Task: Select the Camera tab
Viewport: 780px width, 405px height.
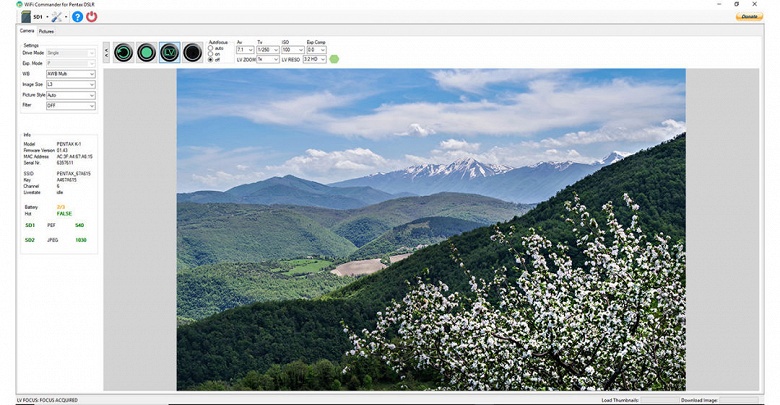Action: (27, 31)
